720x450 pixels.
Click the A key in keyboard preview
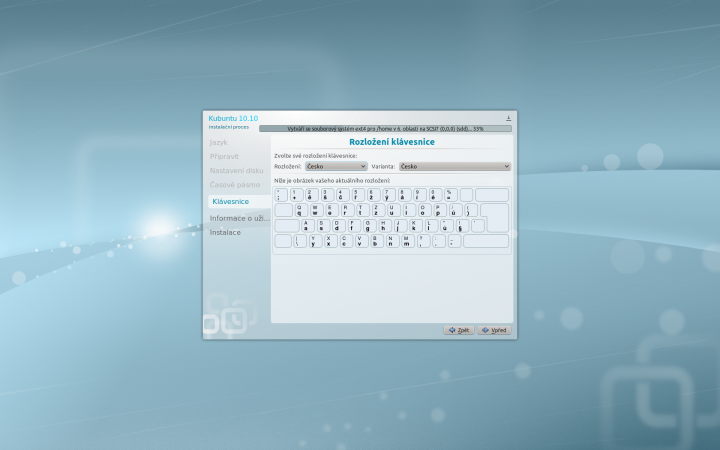tap(308, 225)
